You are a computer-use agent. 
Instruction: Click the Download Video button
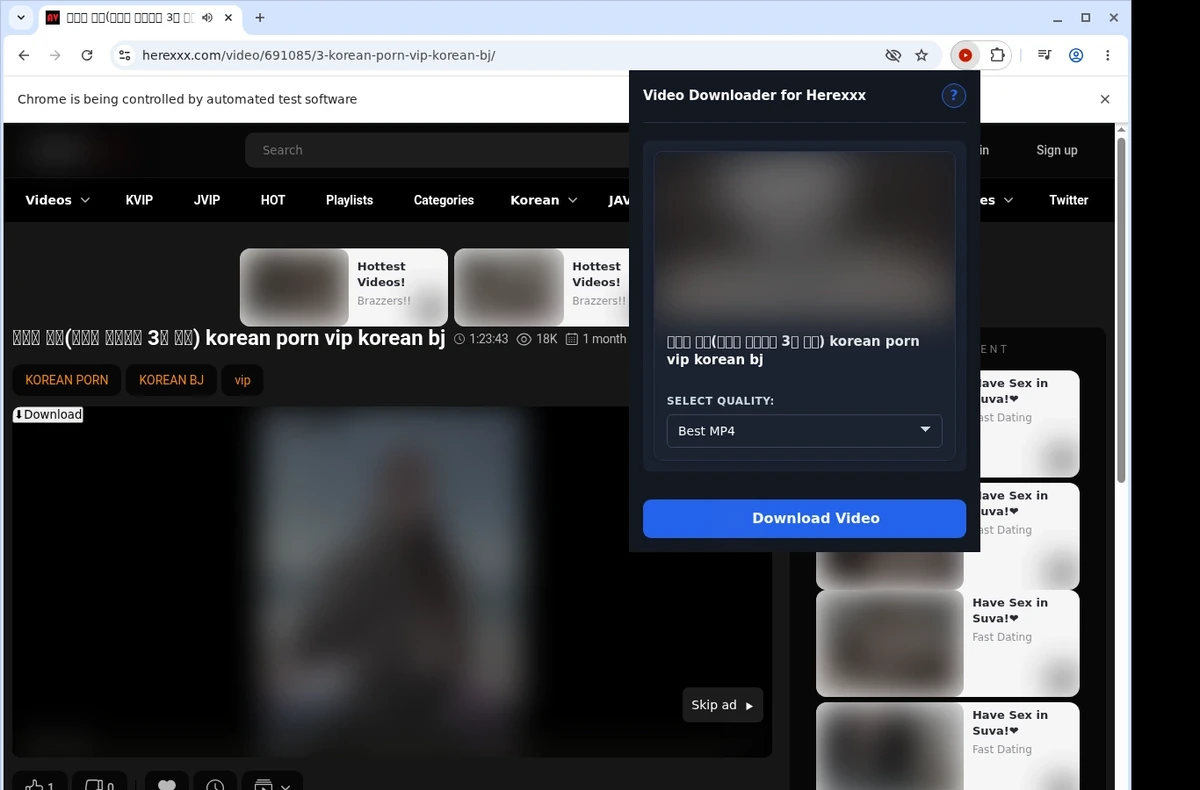[804, 518]
